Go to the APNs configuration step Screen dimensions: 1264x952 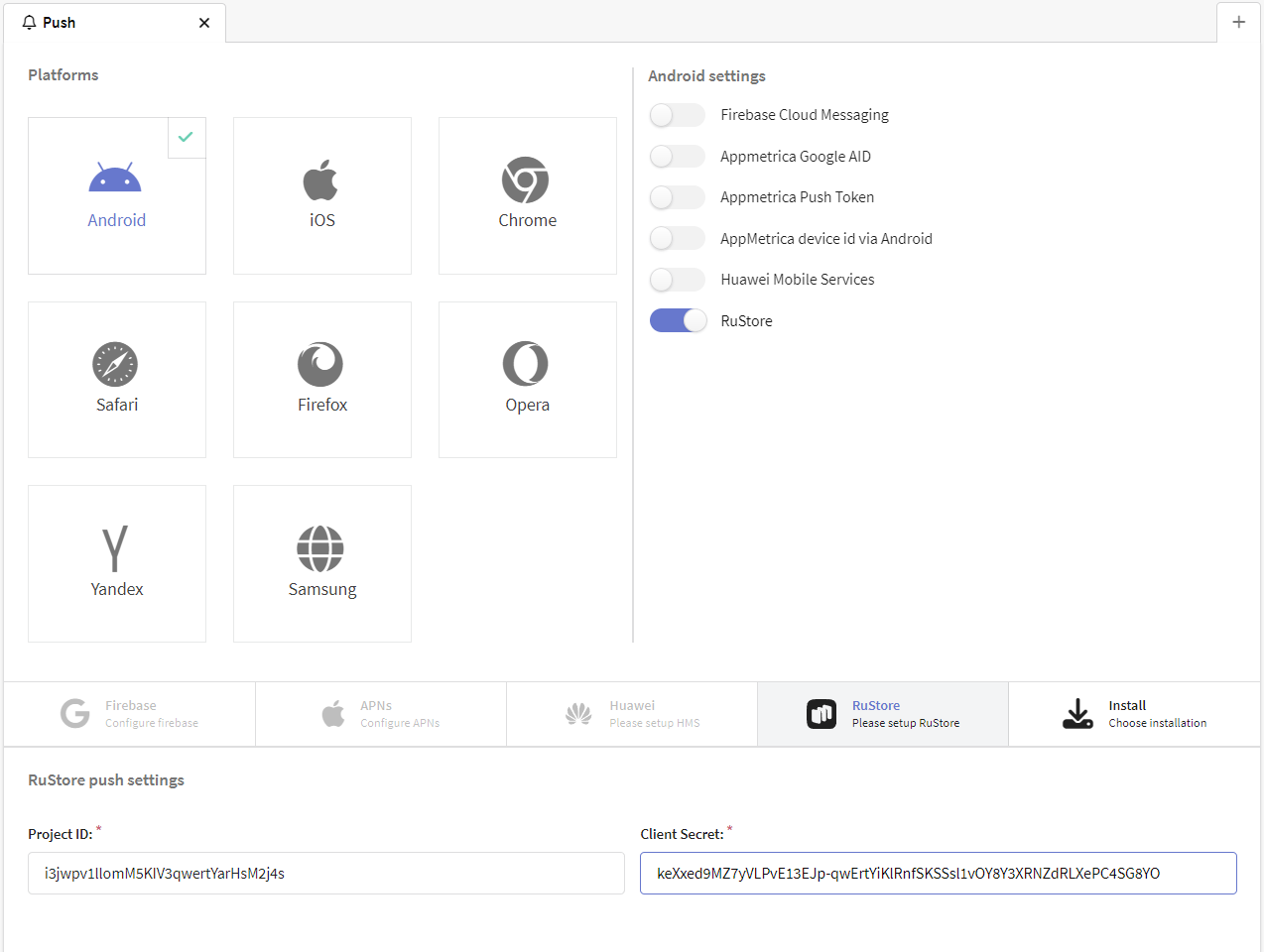pos(381,714)
